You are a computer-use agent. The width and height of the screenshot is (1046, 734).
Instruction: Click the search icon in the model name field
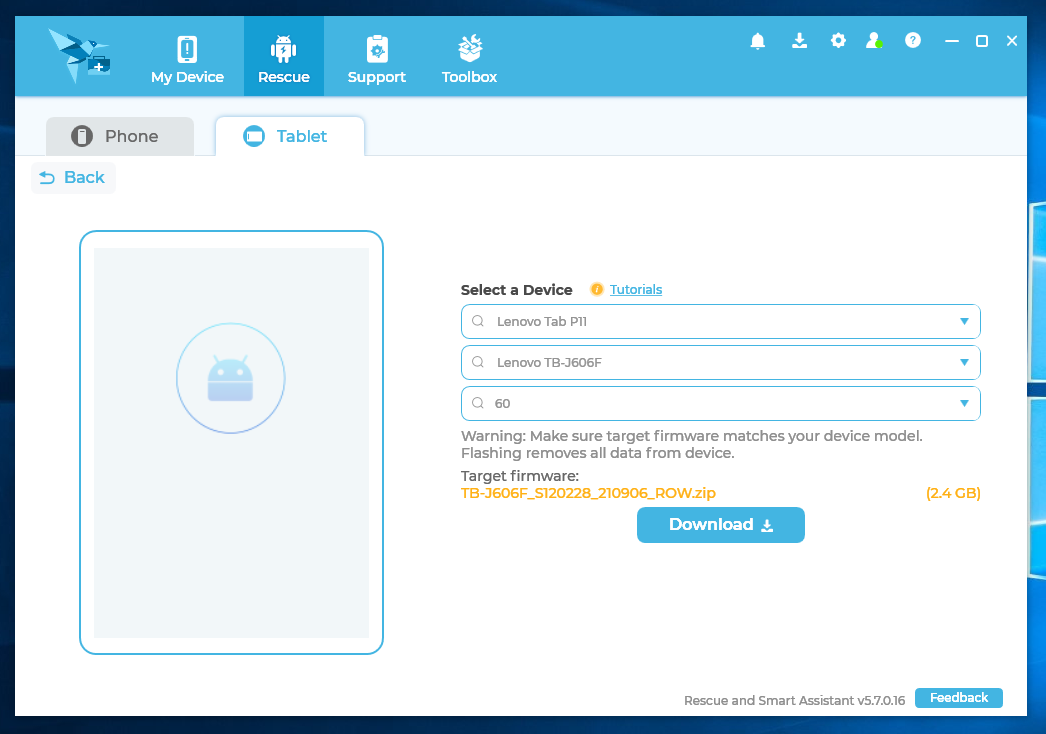[x=478, y=321]
